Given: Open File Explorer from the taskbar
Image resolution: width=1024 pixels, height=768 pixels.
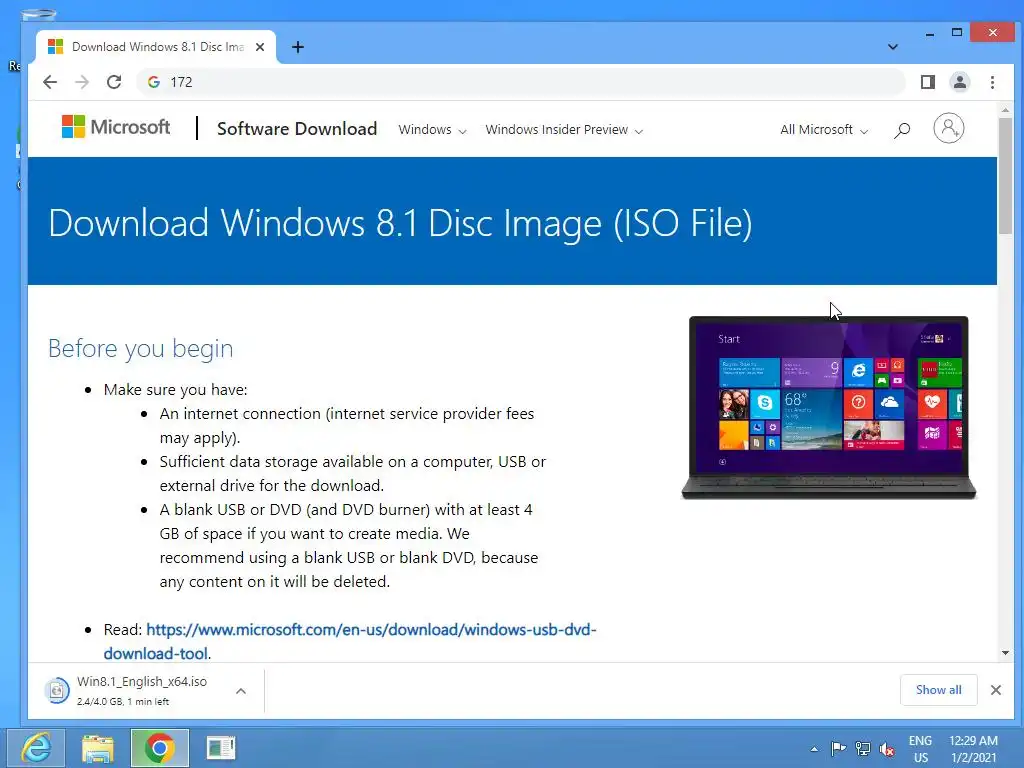Looking at the screenshot, I should (x=98, y=748).
